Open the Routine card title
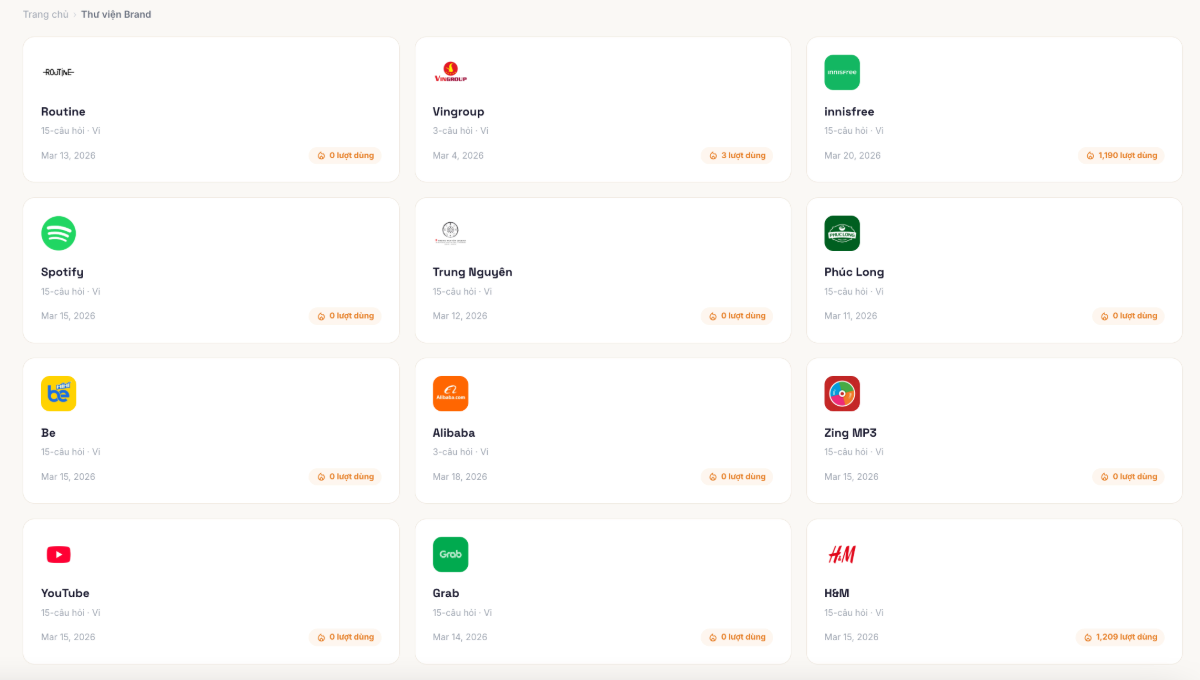The height and width of the screenshot is (680, 1200). 63,112
